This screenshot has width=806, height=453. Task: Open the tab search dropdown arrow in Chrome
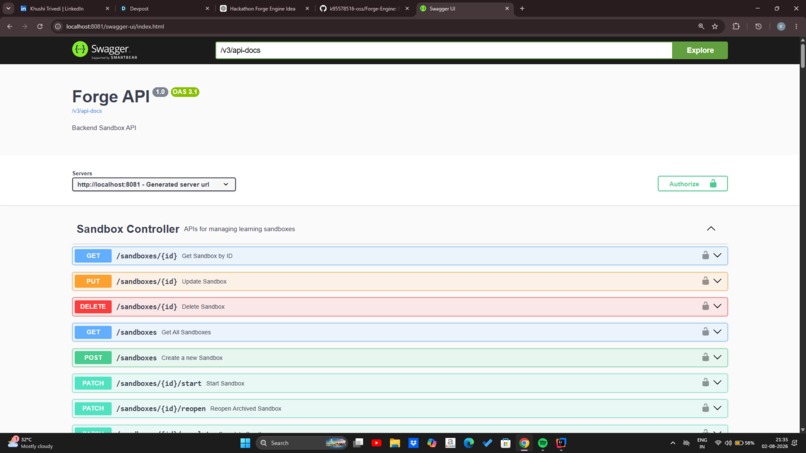click(8, 8)
